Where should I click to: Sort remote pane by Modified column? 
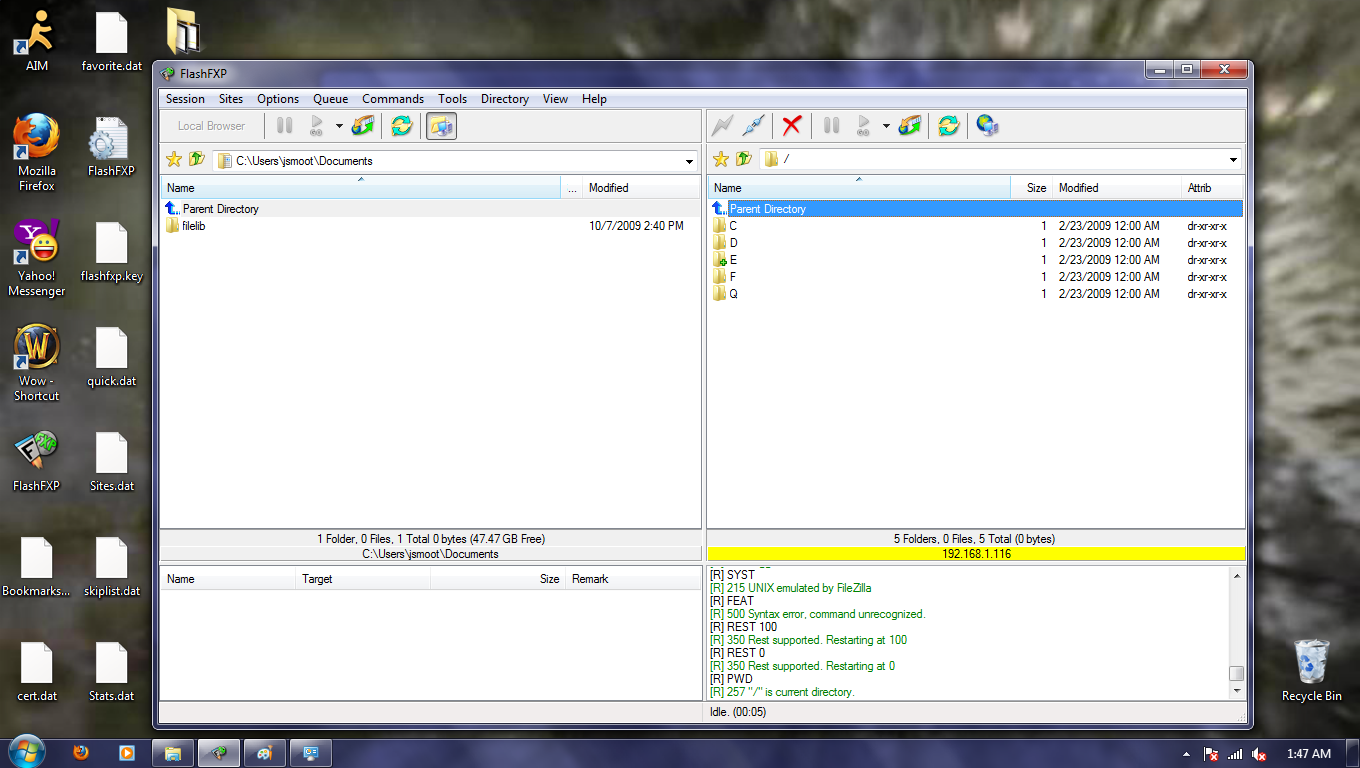1116,188
